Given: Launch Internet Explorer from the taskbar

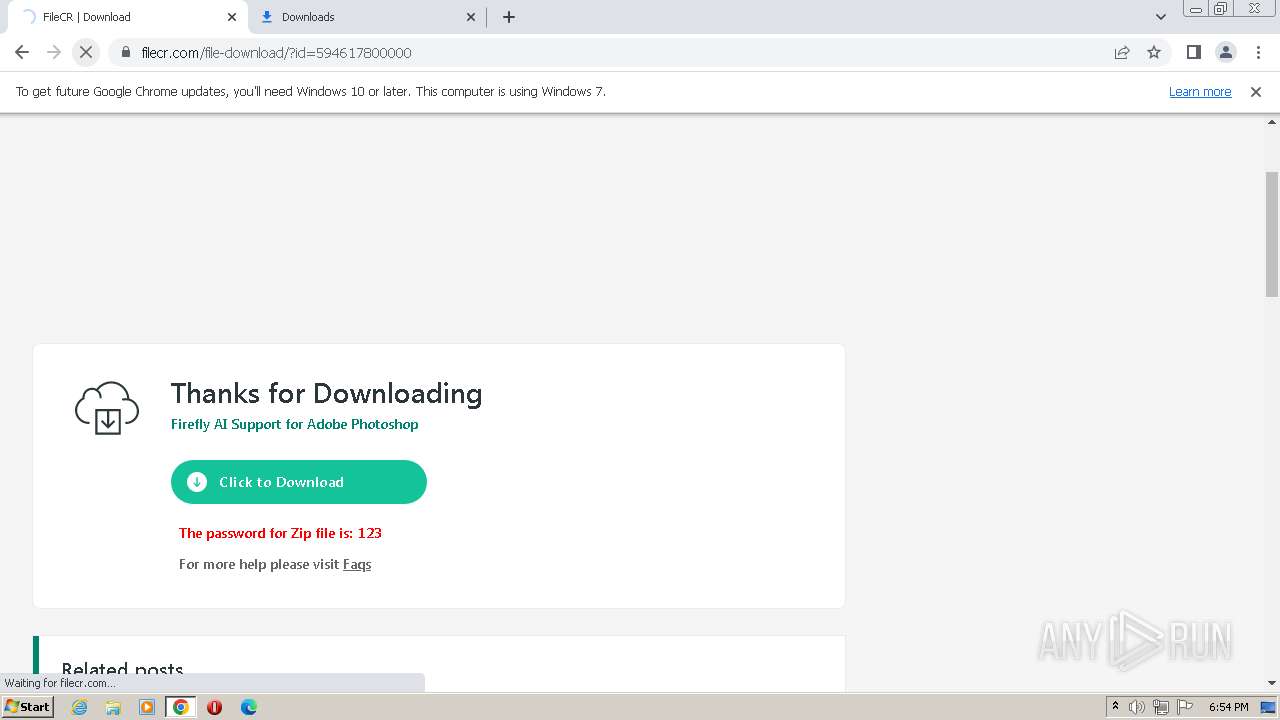Looking at the screenshot, I should (80, 707).
